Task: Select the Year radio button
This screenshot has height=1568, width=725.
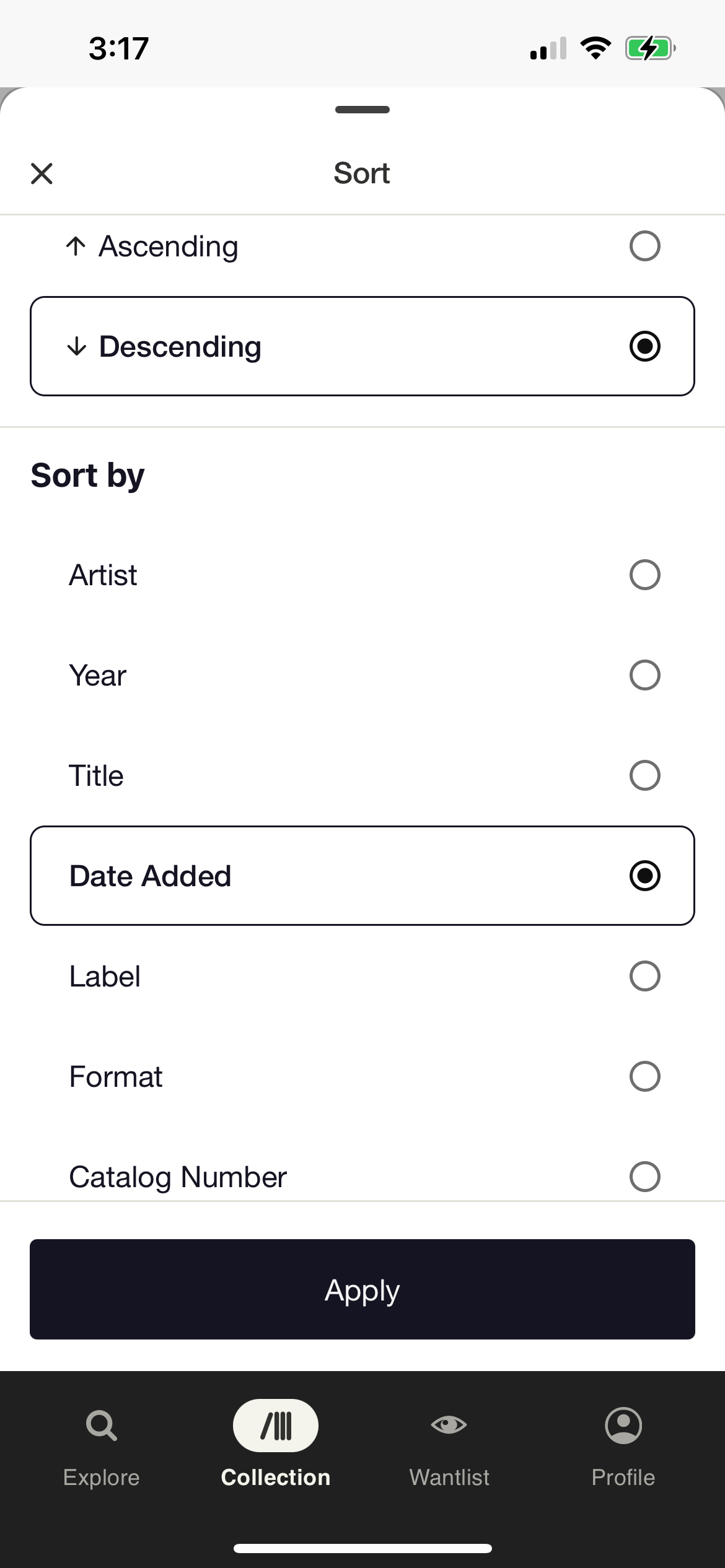Action: pos(645,675)
